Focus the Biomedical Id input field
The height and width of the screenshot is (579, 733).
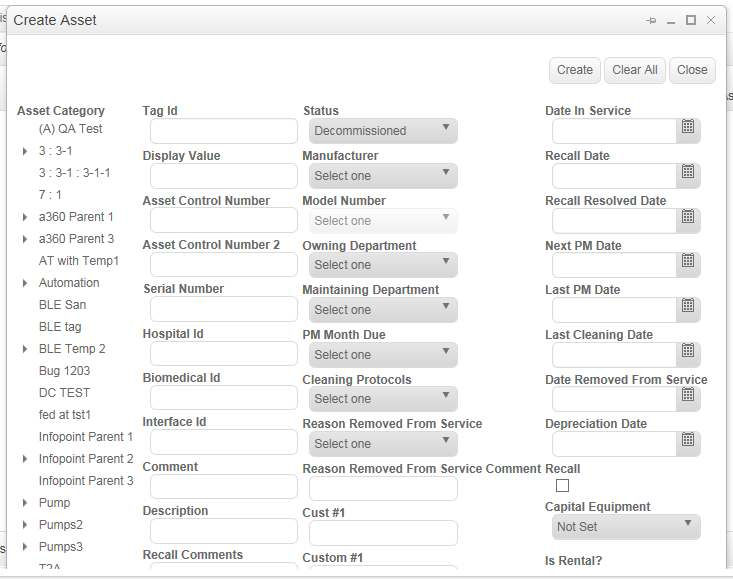[x=224, y=398]
